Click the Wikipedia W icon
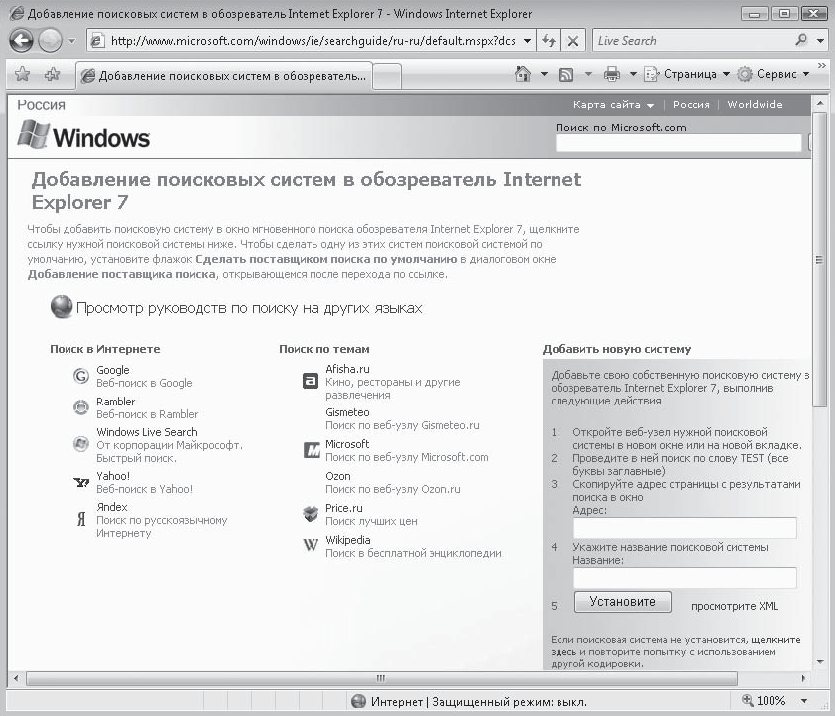 click(x=310, y=545)
